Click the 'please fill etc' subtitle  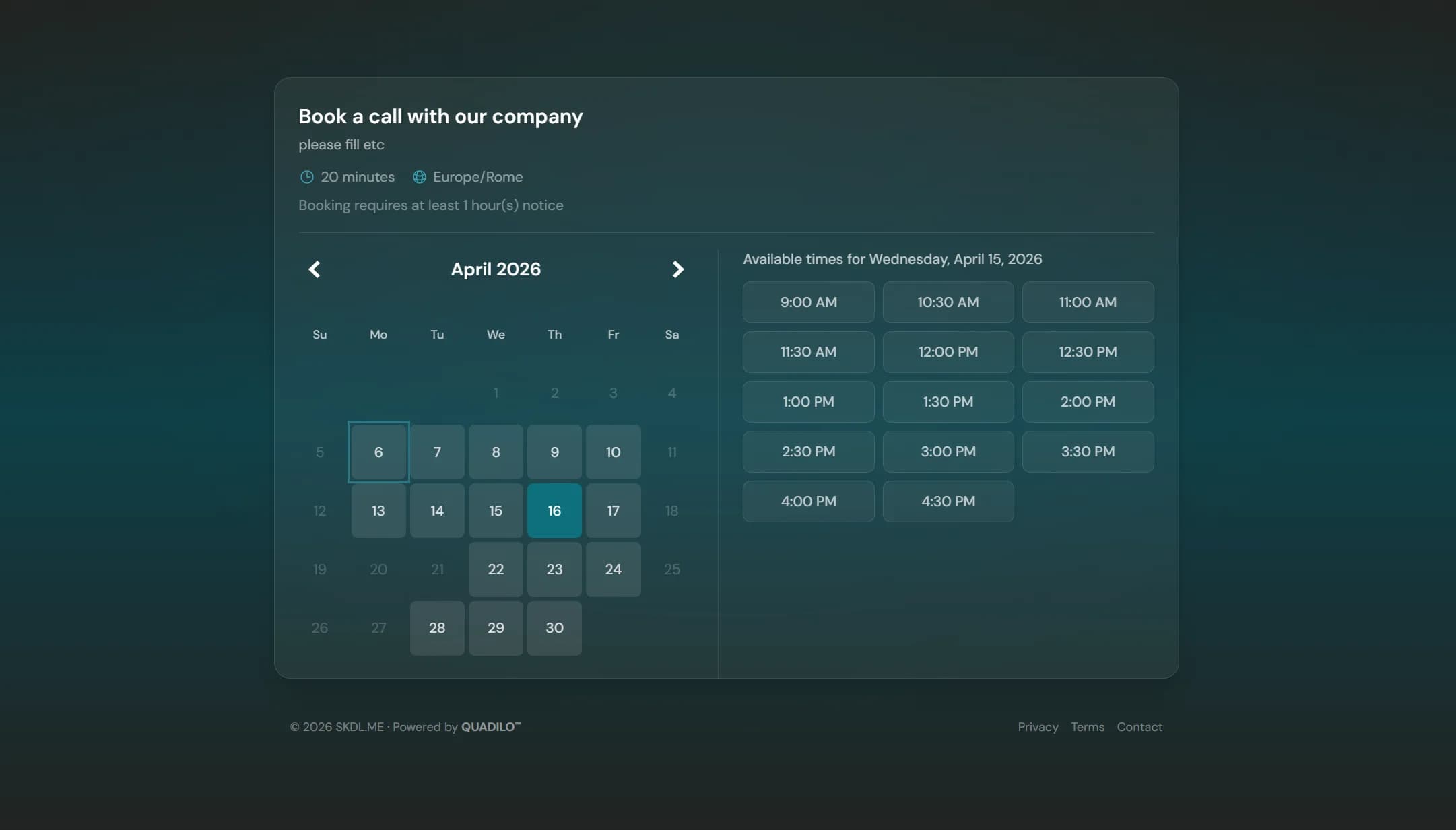tap(341, 145)
